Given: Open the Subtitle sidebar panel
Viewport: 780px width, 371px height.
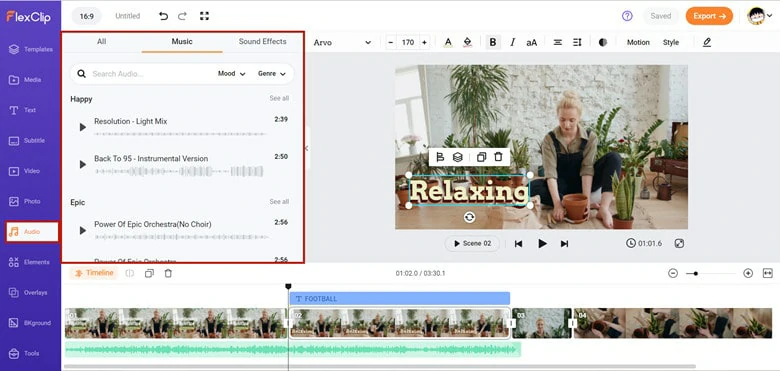Looking at the screenshot, I should 27,141.
